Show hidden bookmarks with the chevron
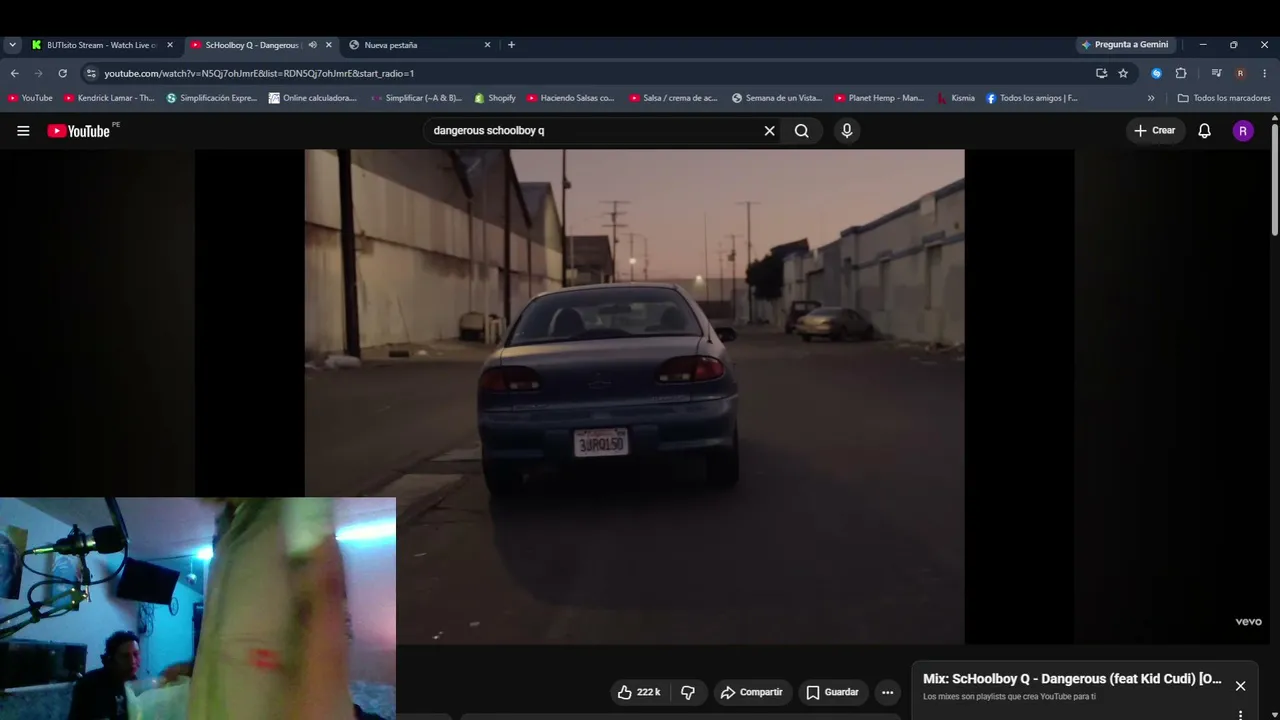This screenshot has width=1280, height=720. pyautogui.click(x=1151, y=98)
